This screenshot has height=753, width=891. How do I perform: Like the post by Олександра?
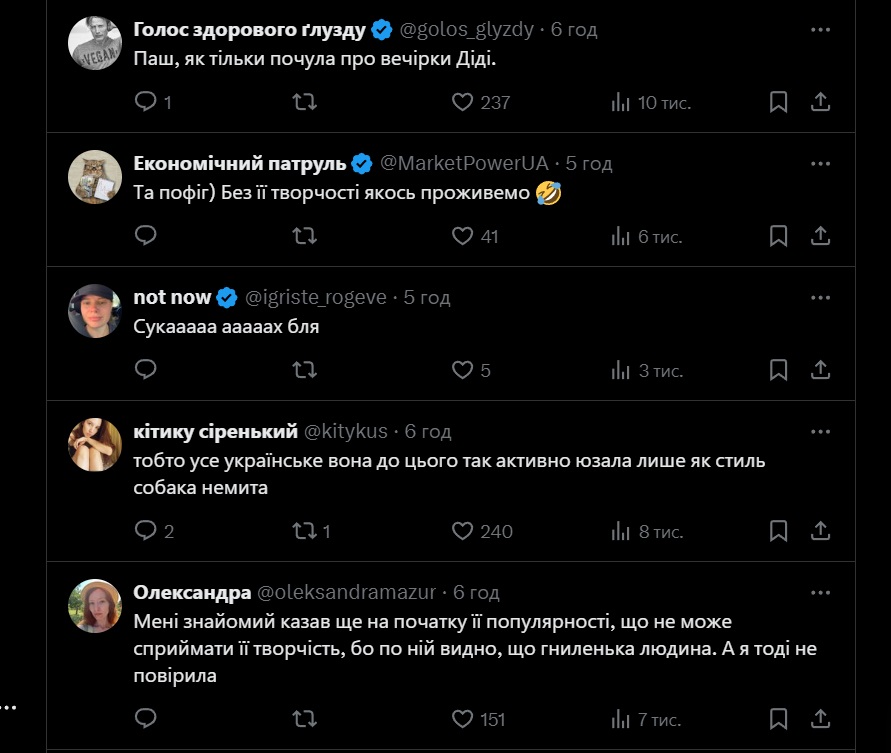pyautogui.click(x=463, y=719)
